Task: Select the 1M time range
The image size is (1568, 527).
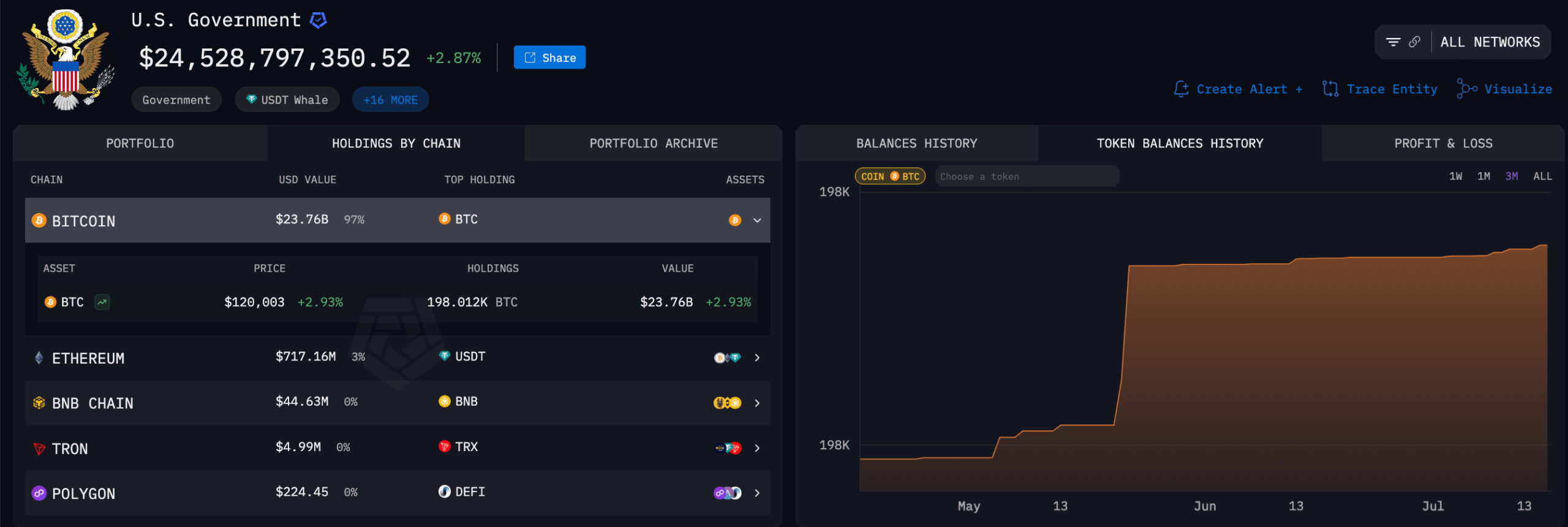Action: 1483,176
